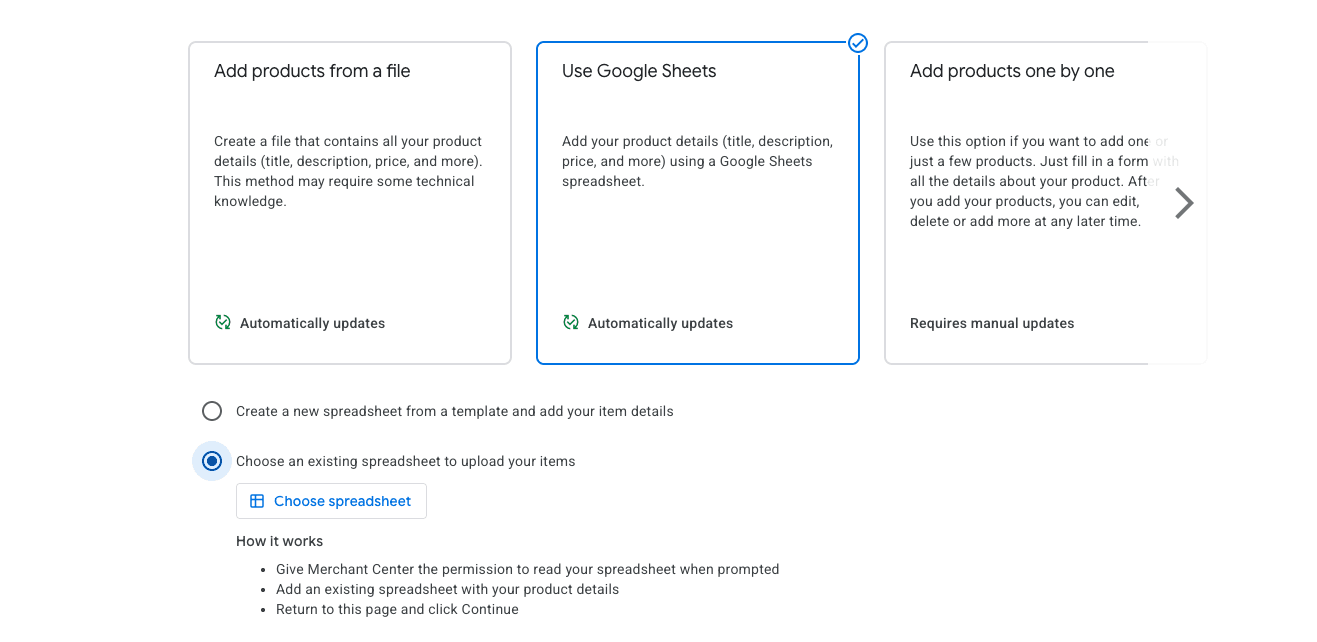Click the 'How it works' heading
This screenshot has width=1317, height=642.
(x=278, y=540)
